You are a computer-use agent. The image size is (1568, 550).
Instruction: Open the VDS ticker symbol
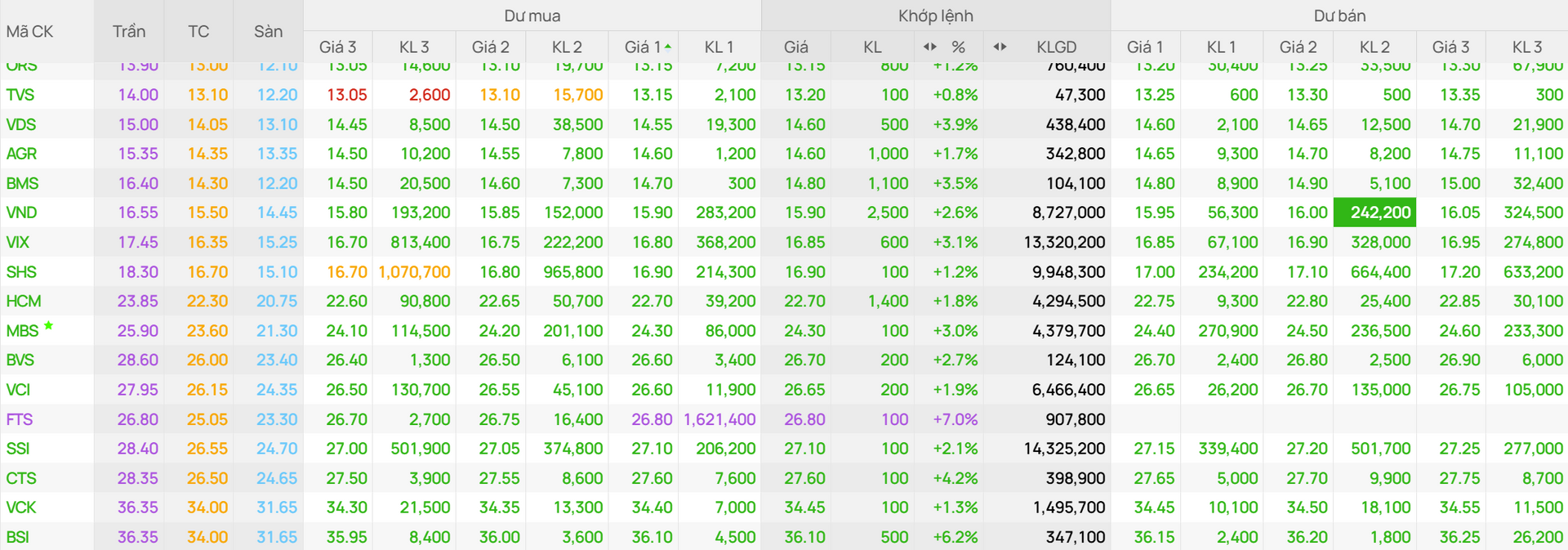pyautogui.click(x=21, y=124)
